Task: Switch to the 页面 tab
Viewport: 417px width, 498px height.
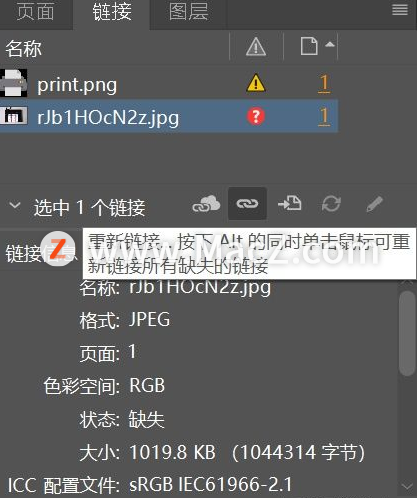Action: pyautogui.click(x=35, y=12)
